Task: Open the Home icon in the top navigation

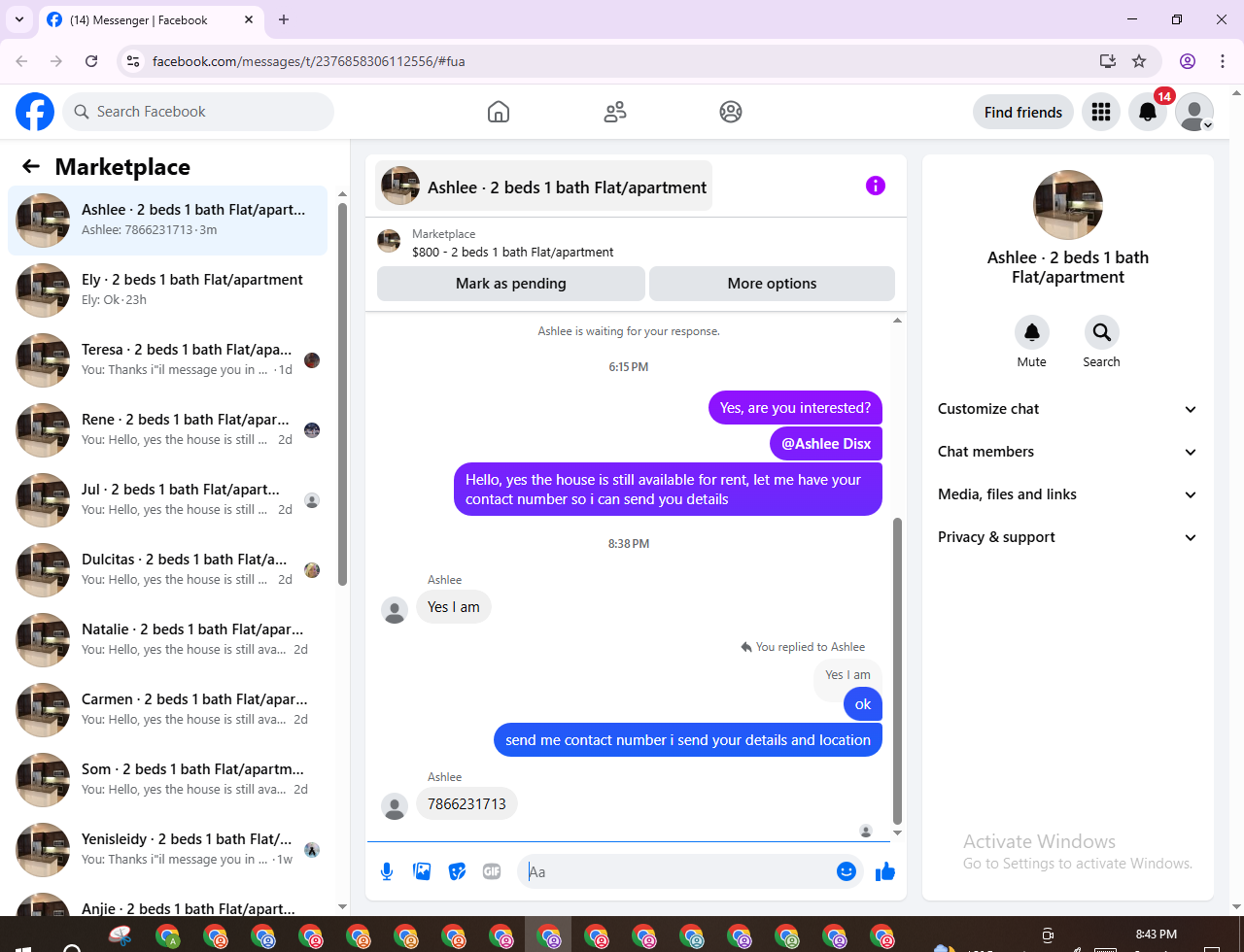Action: pos(499,112)
